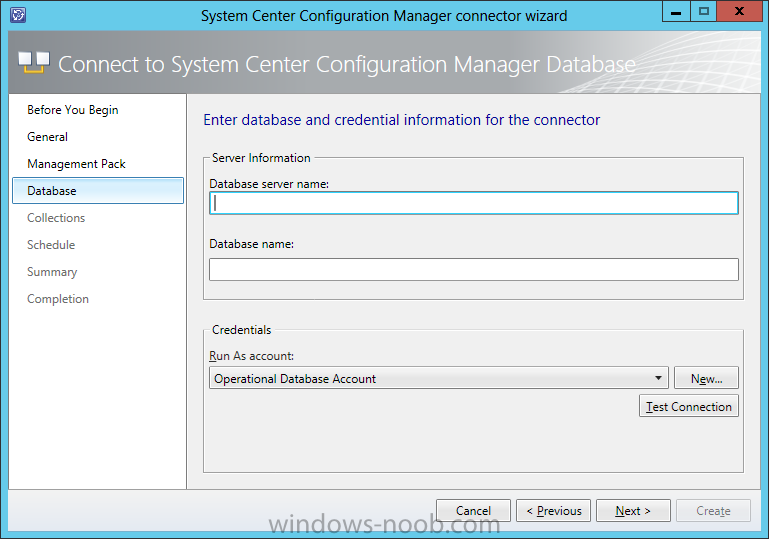
Task: Click the 'Server Information' group heading
Action: [261, 158]
